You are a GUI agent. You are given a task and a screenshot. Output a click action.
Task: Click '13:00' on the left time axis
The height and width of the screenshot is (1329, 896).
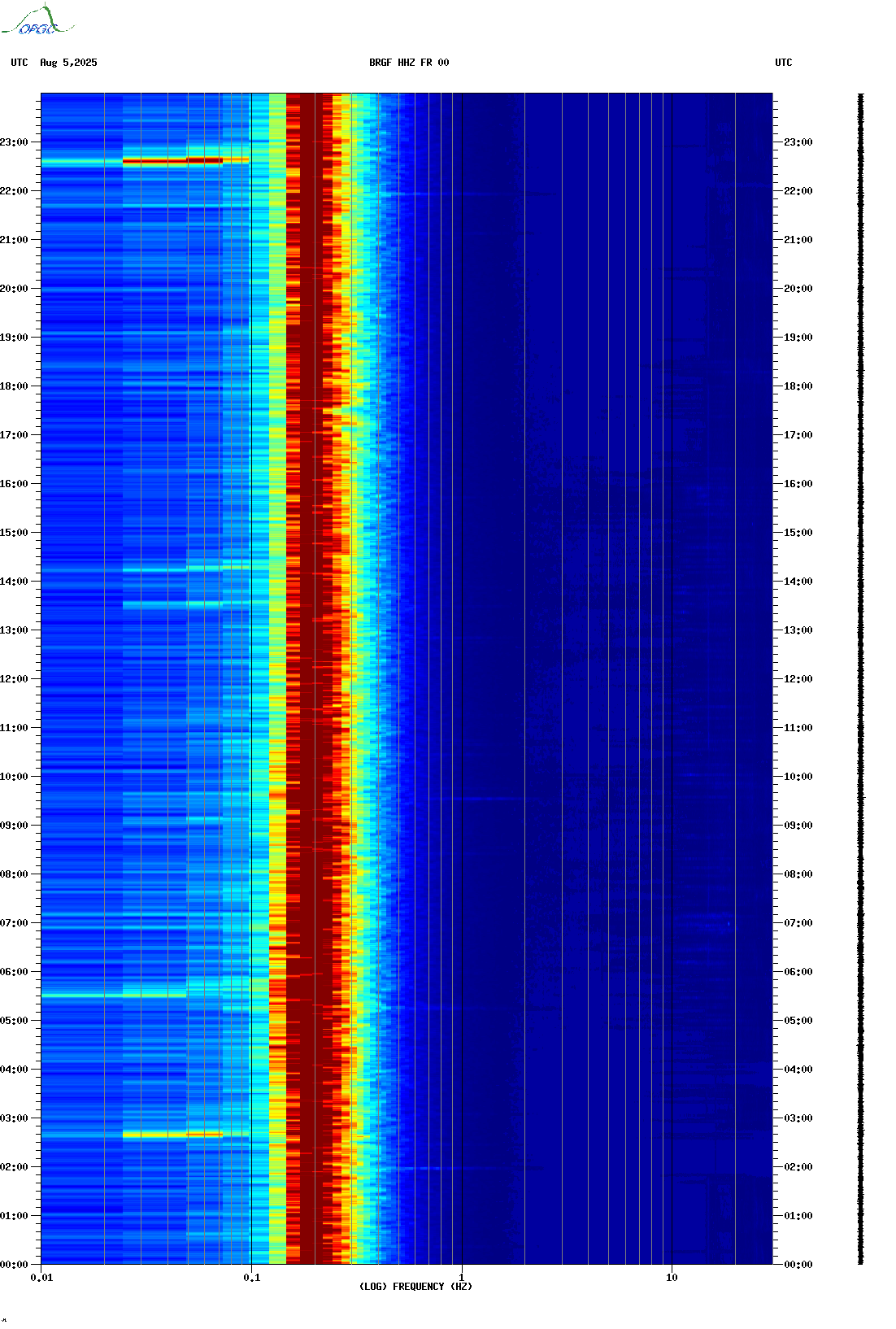tap(14, 630)
